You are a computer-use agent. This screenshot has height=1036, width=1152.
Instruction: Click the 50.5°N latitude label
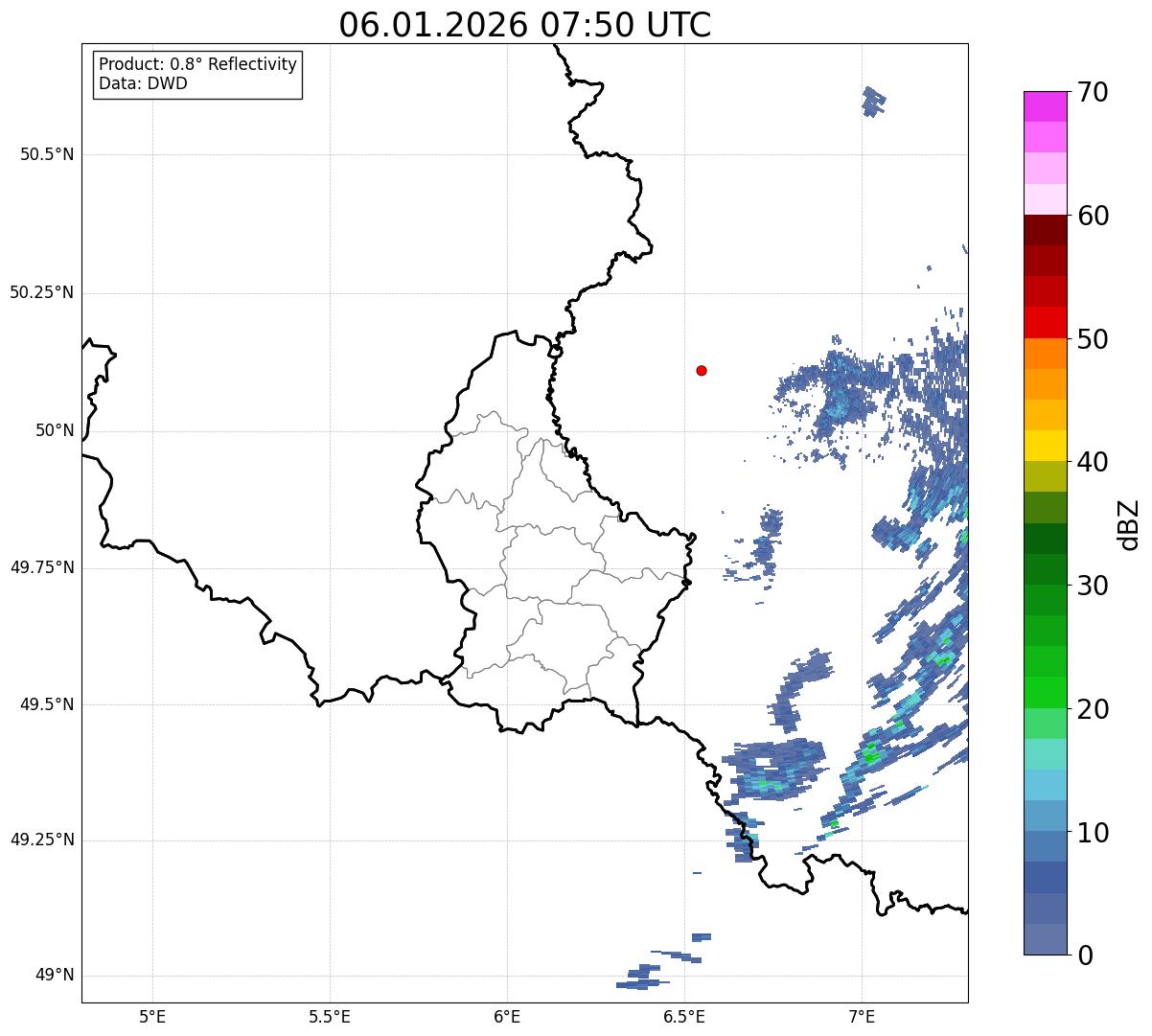[x=47, y=154]
